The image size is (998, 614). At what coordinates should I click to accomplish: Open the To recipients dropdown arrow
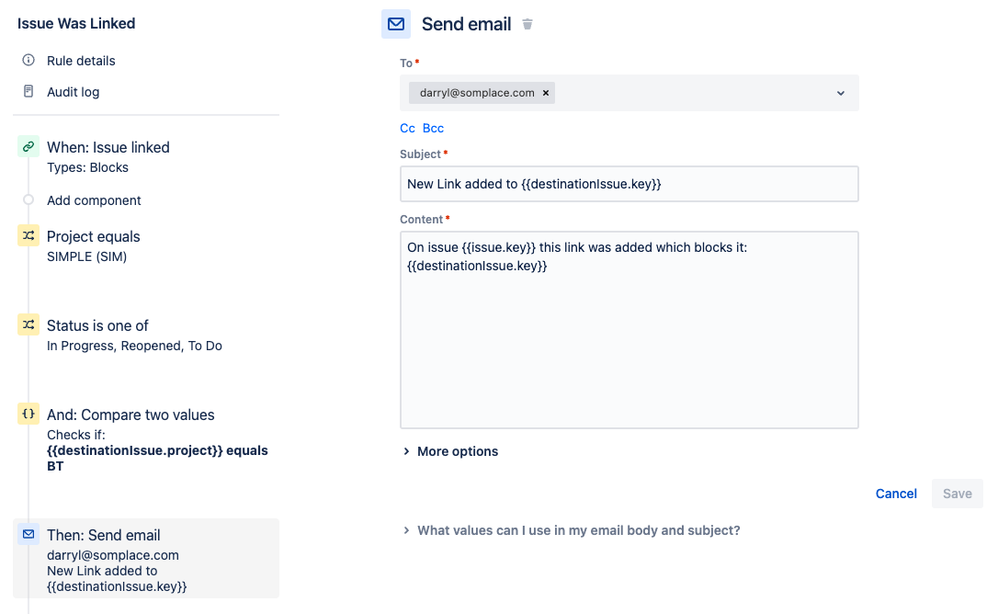coord(840,93)
